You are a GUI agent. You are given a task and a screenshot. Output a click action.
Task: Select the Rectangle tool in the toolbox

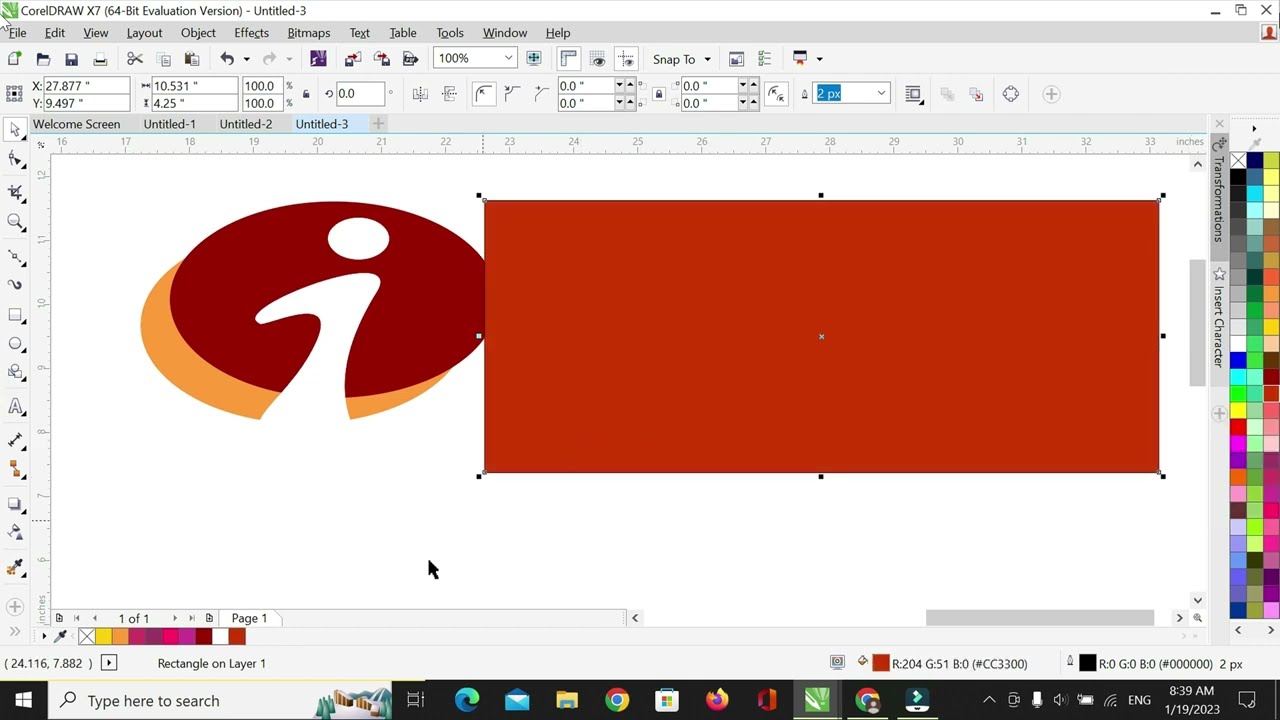click(x=15, y=315)
